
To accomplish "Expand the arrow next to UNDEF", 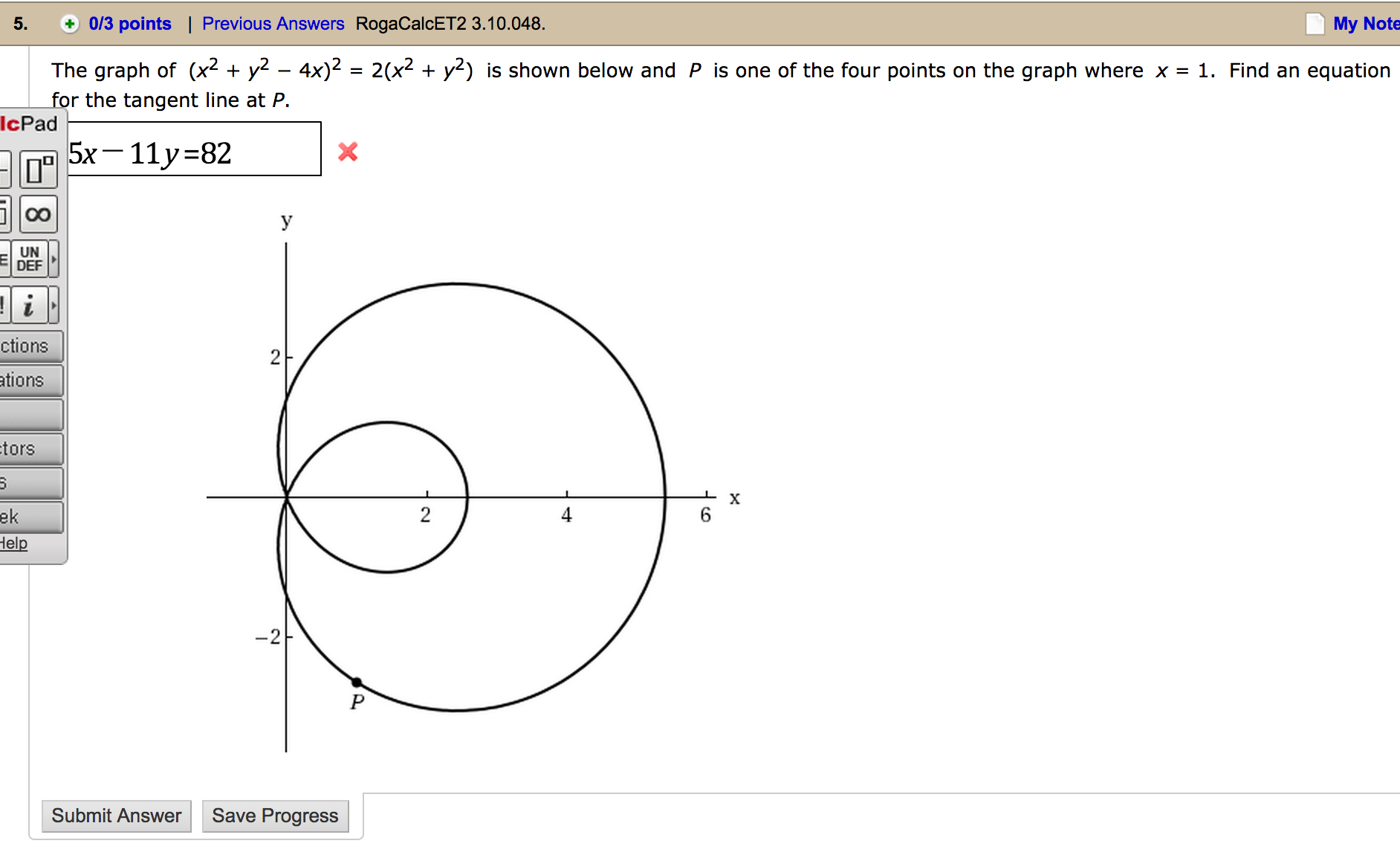I will tap(54, 259).
